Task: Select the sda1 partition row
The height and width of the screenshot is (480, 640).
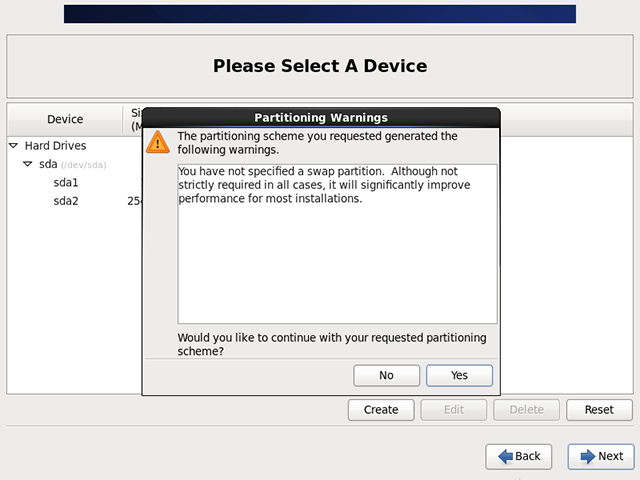Action: [x=66, y=183]
